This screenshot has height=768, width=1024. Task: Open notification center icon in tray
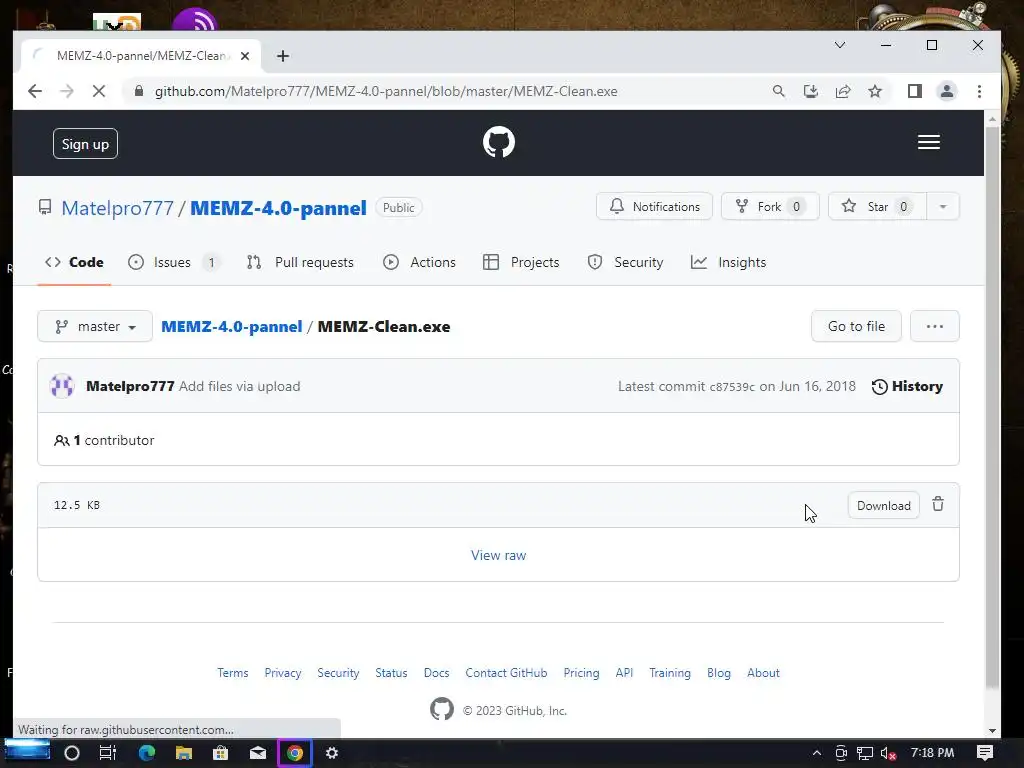(x=985, y=753)
